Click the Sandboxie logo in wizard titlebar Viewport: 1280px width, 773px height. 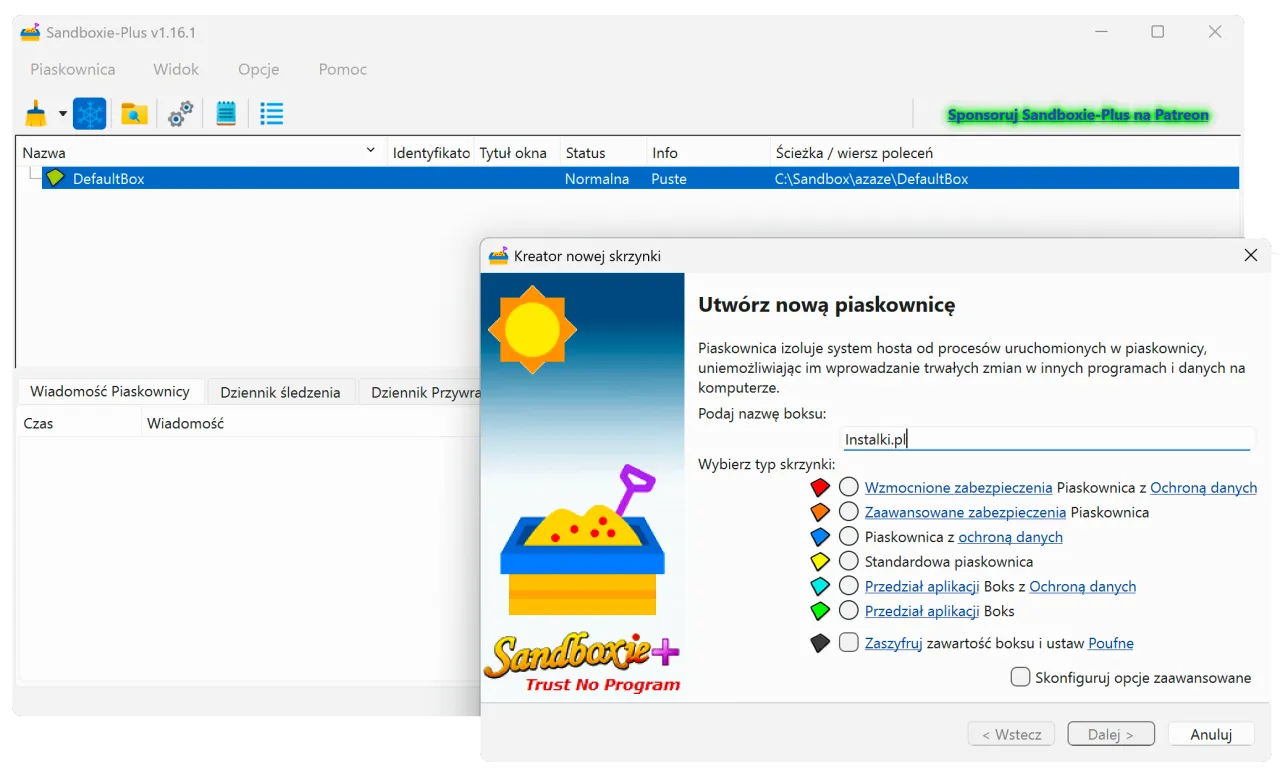tap(497, 256)
